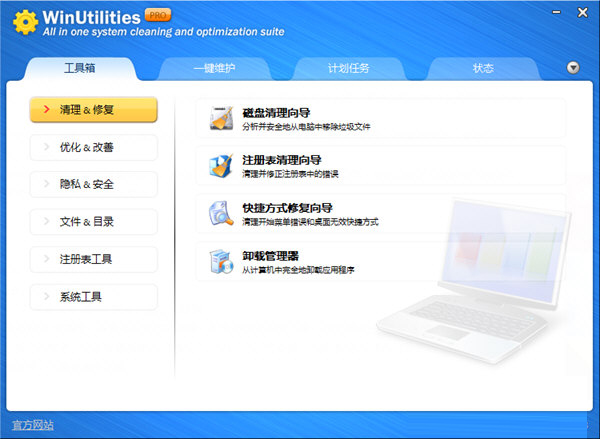Select the 清理 & 修复 category
Viewport: 600px width, 439px height.
tap(93, 110)
